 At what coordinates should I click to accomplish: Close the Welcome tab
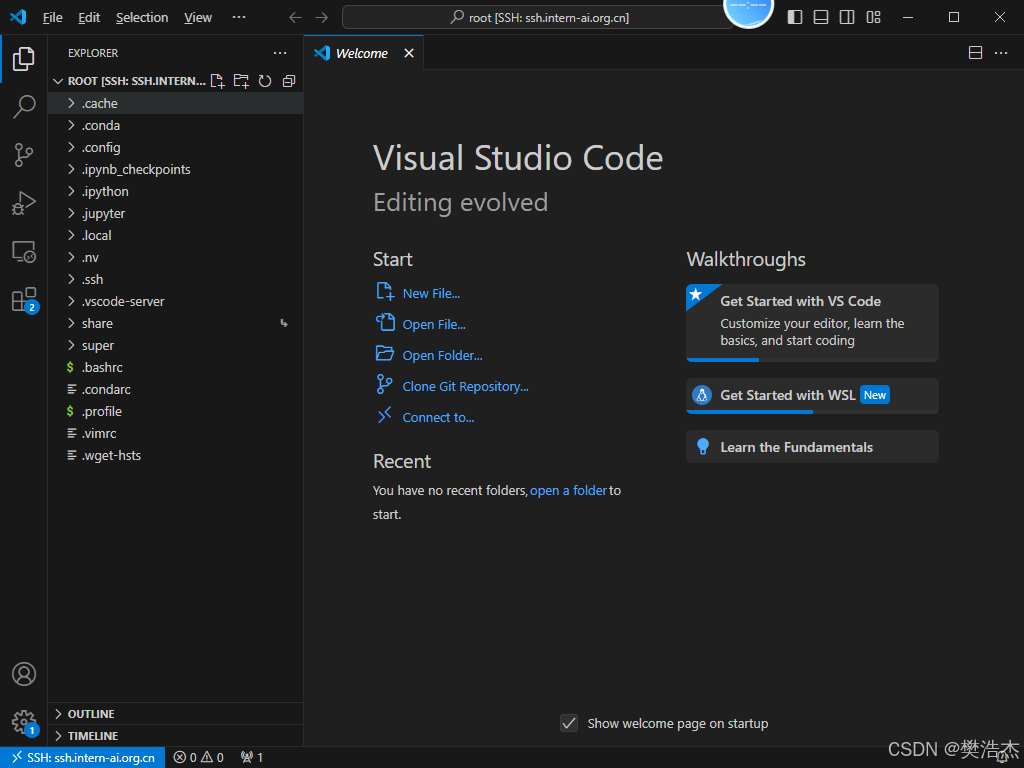tap(409, 53)
